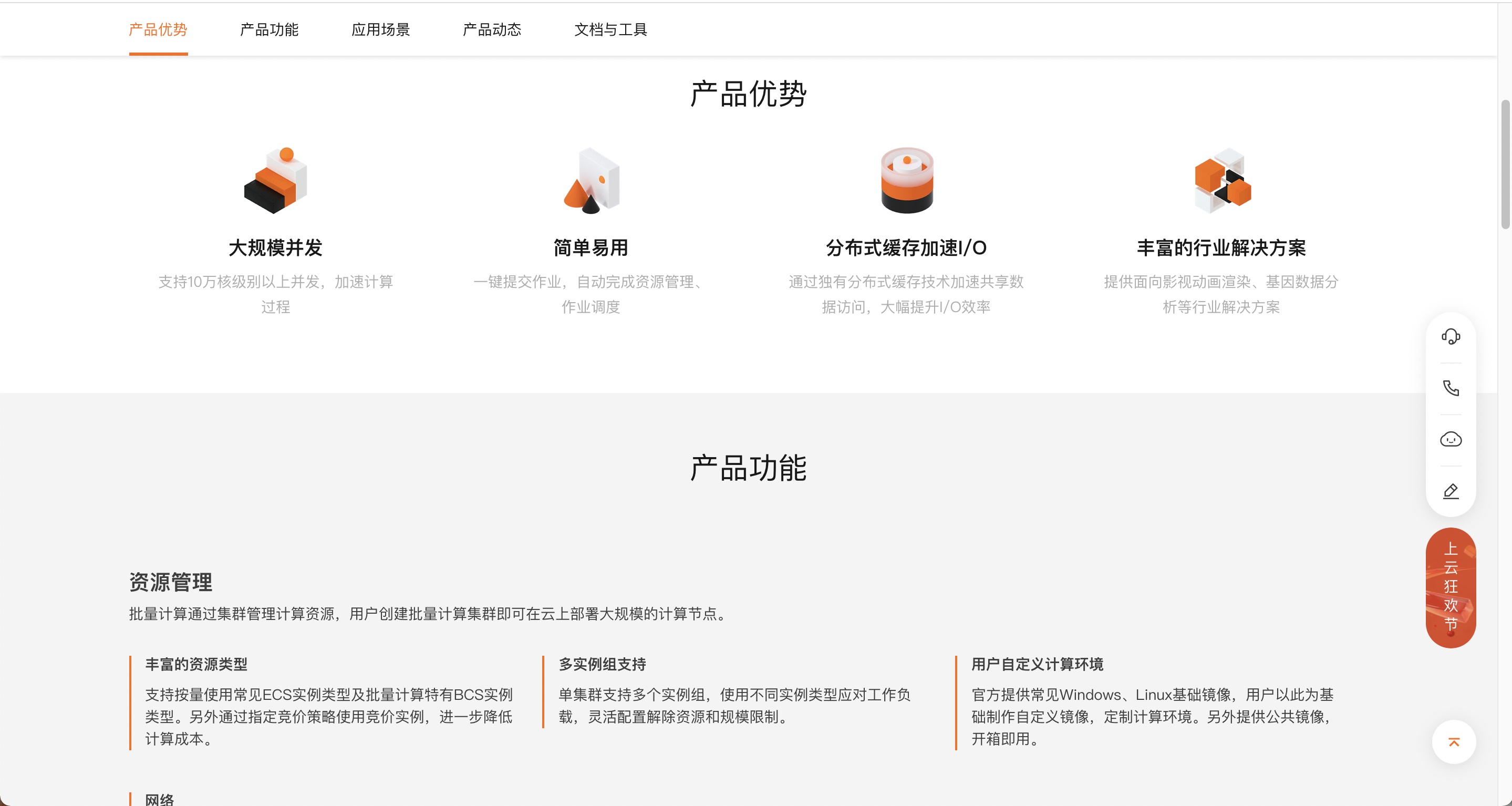The width and height of the screenshot is (1512, 806).
Task: Click the 大规模并发 stacked blocks illustration
Action: pyautogui.click(x=275, y=180)
